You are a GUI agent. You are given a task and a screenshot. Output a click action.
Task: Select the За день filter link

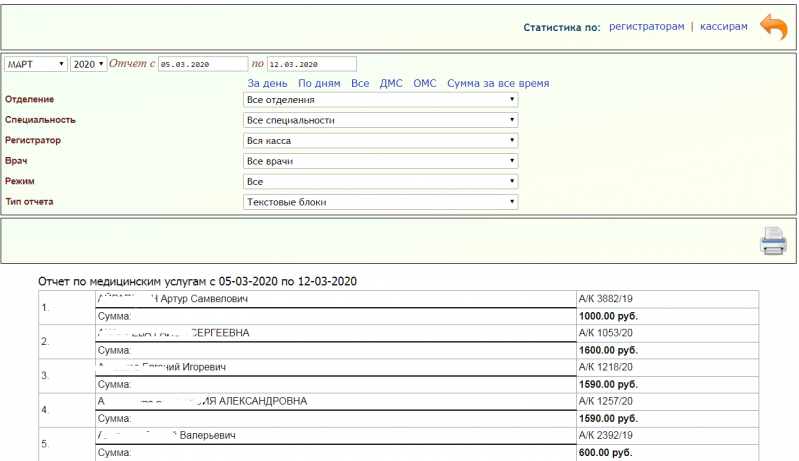267,83
